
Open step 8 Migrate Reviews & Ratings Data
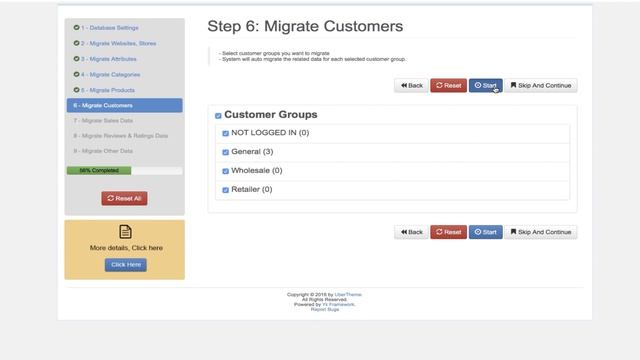(x=121, y=136)
